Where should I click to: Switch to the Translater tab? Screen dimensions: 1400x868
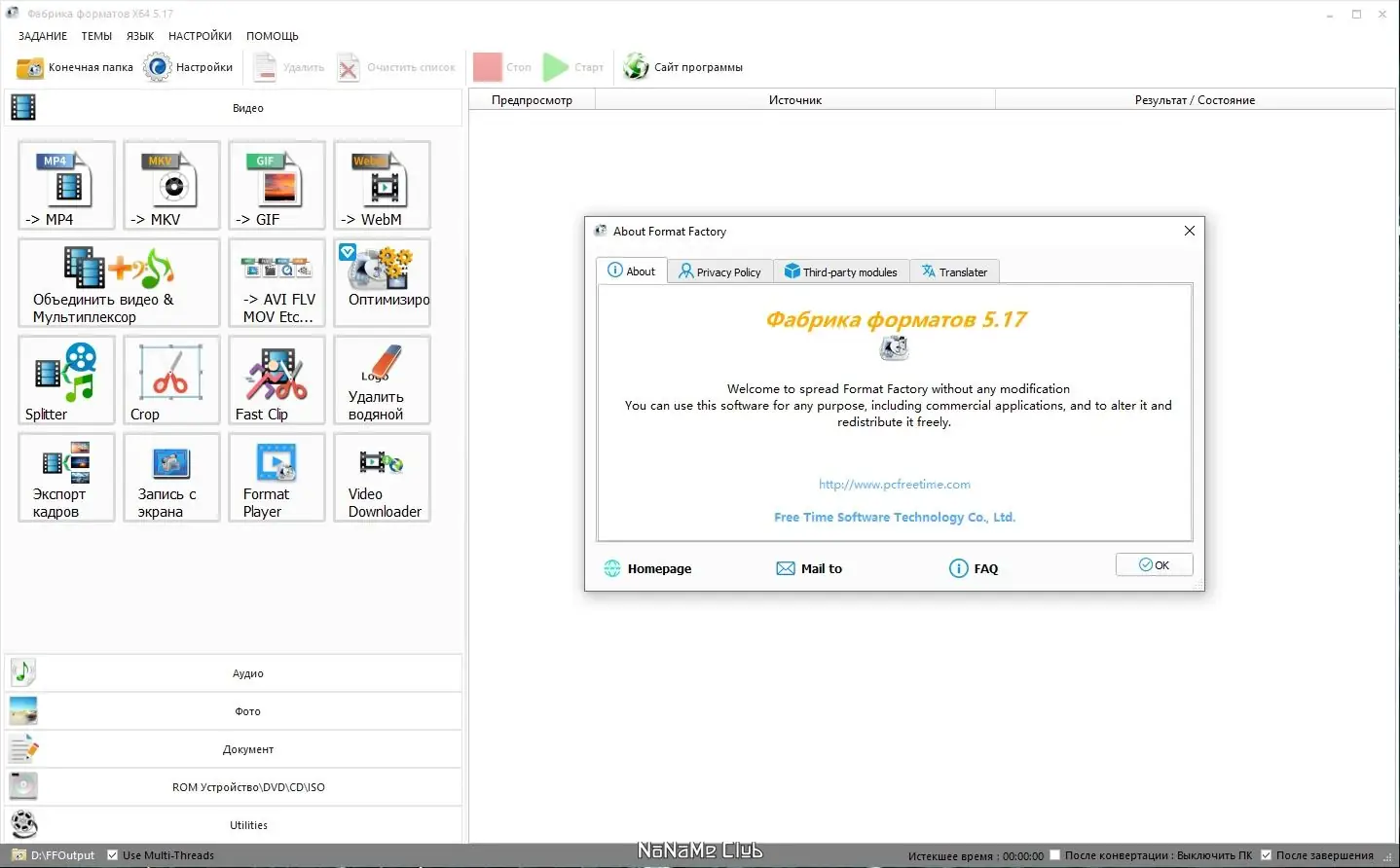pyautogui.click(x=955, y=272)
